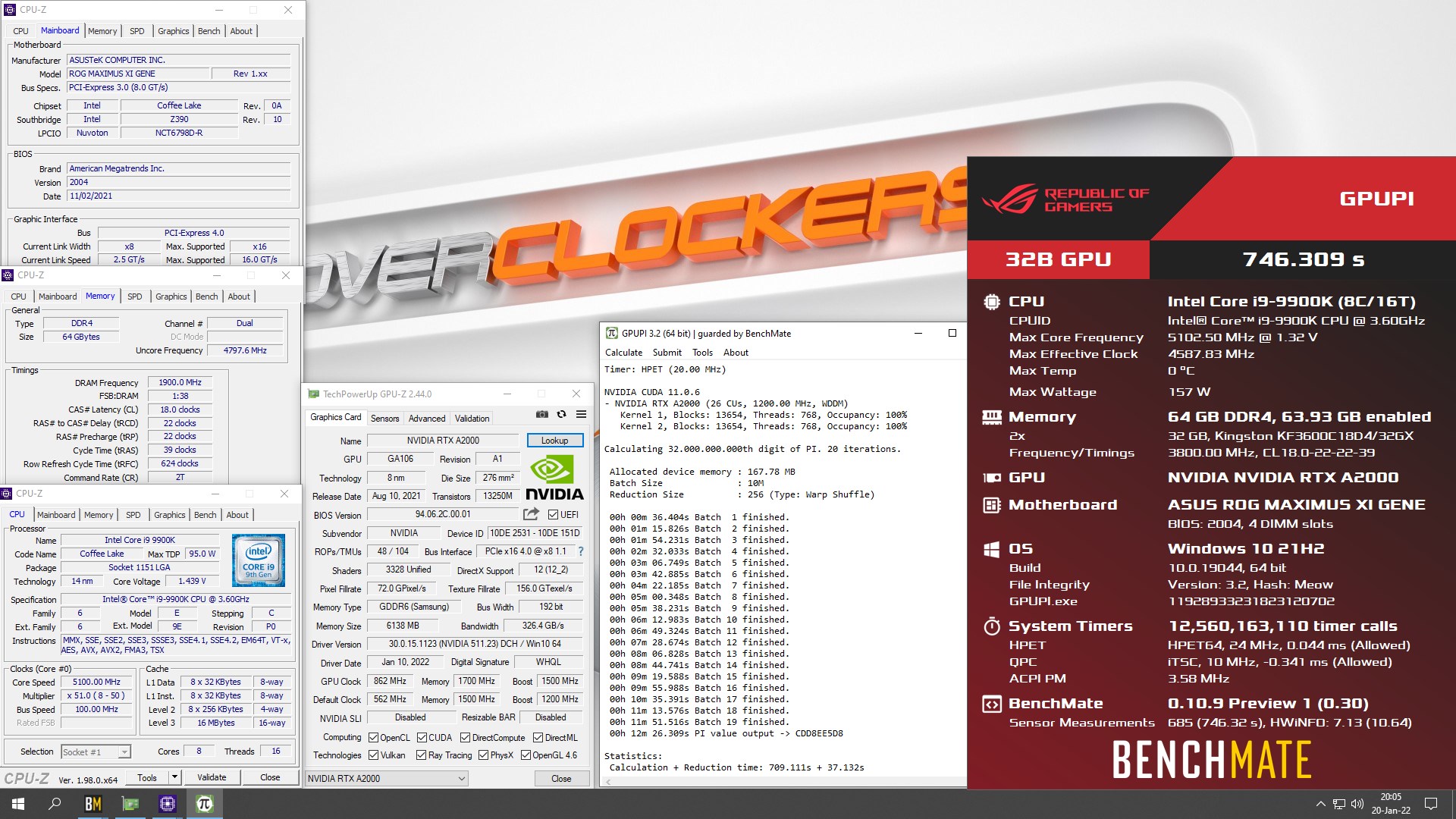Open the Tools dropdown arrow in CPU-Z
Viewport: 1456px width, 819px height.
(174, 777)
